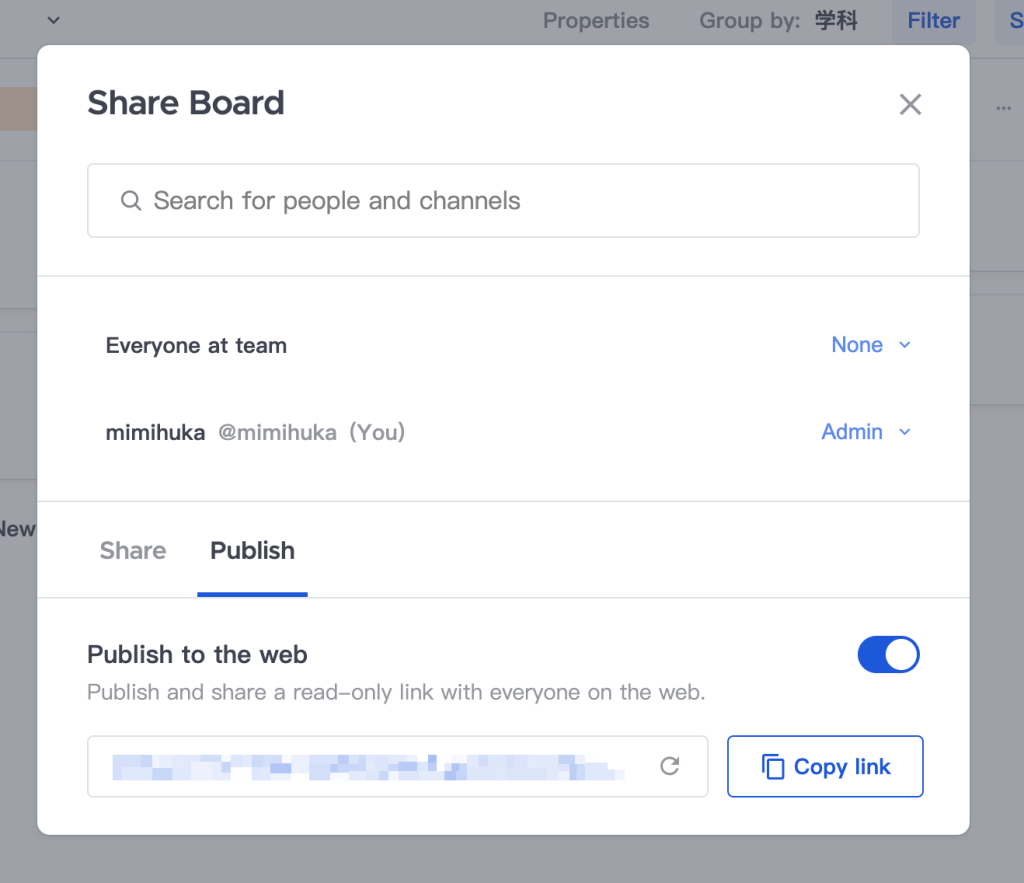
Task: Close the Share Board dialog
Action: pyautogui.click(x=909, y=105)
